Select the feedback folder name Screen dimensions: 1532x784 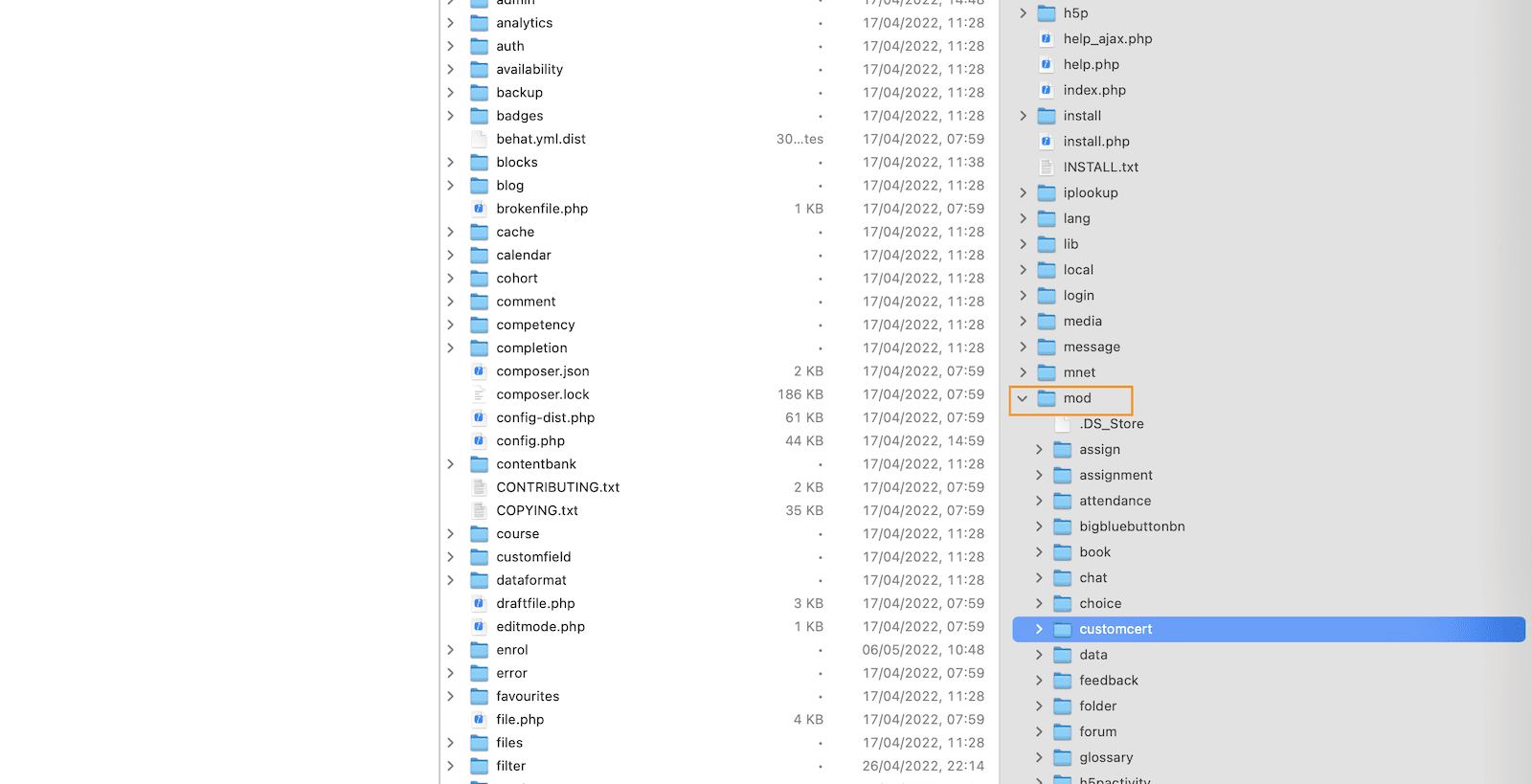click(1109, 681)
